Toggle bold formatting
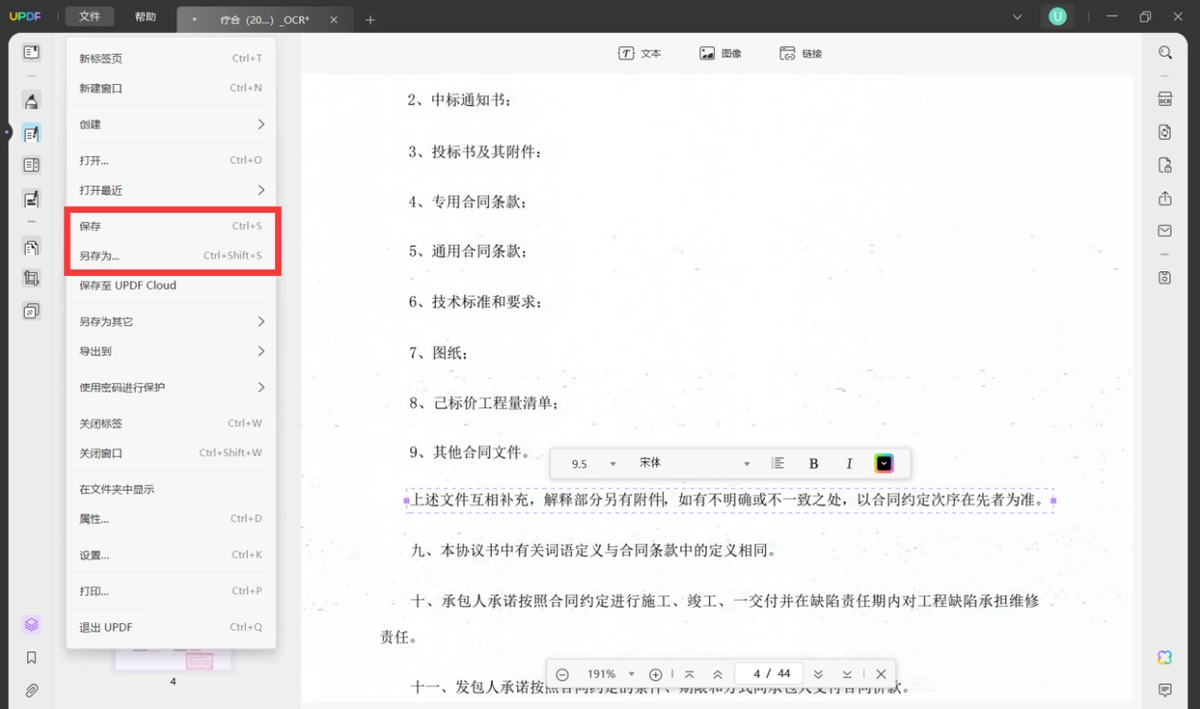1200x709 pixels. (x=814, y=463)
